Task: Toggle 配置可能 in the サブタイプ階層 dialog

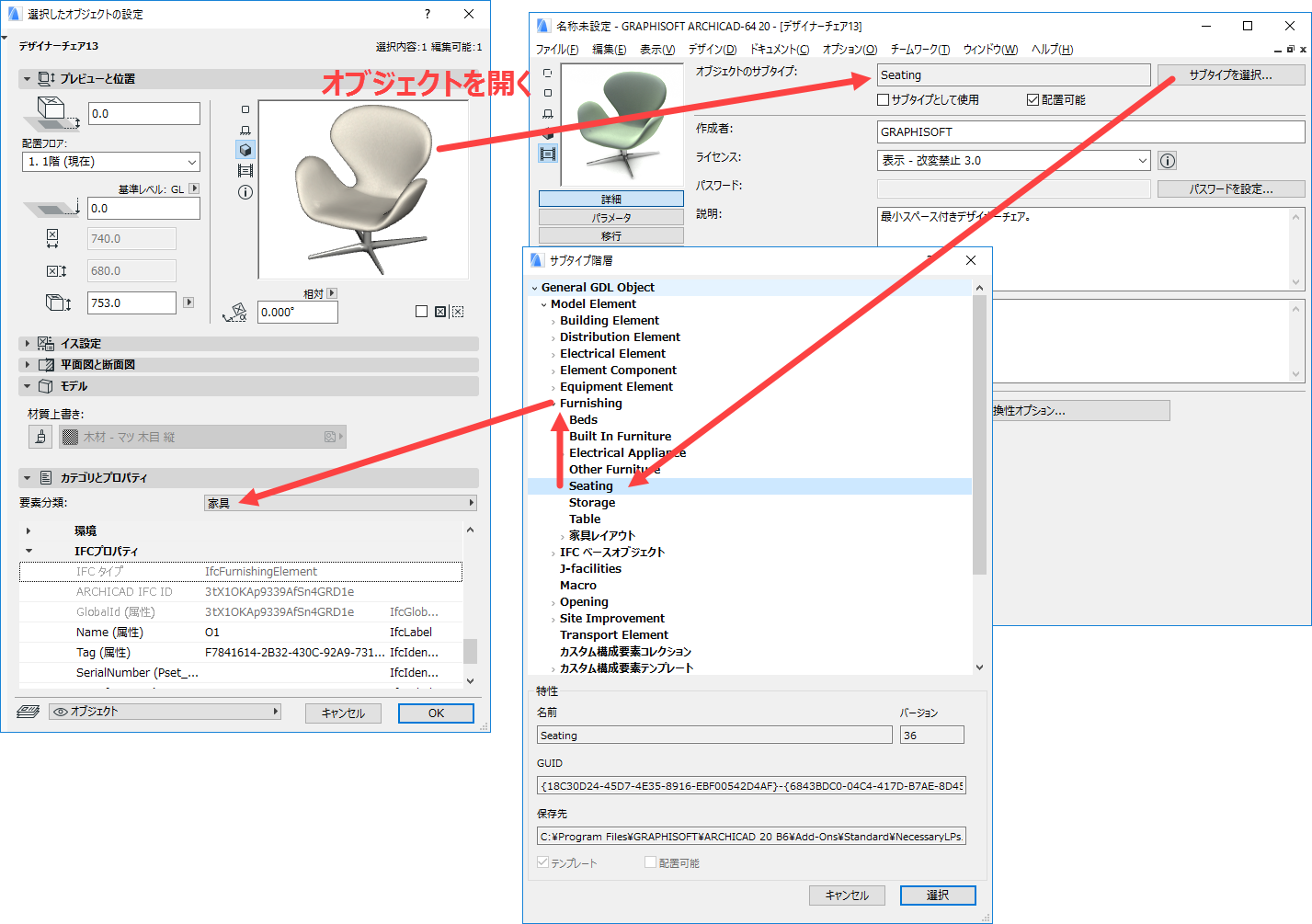Action: click(x=652, y=862)
